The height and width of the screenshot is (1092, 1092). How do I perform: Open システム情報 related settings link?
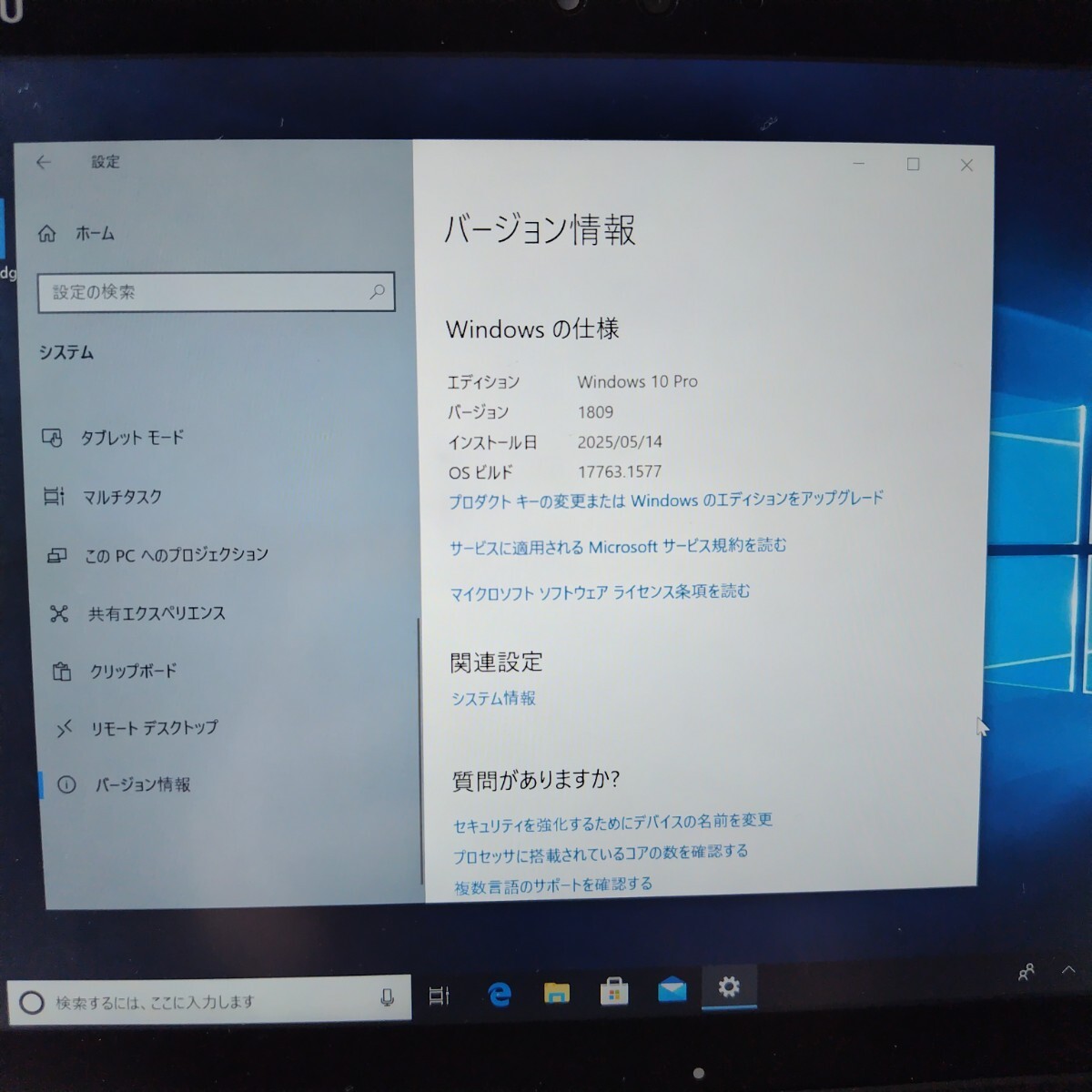[x=494, y=698]
